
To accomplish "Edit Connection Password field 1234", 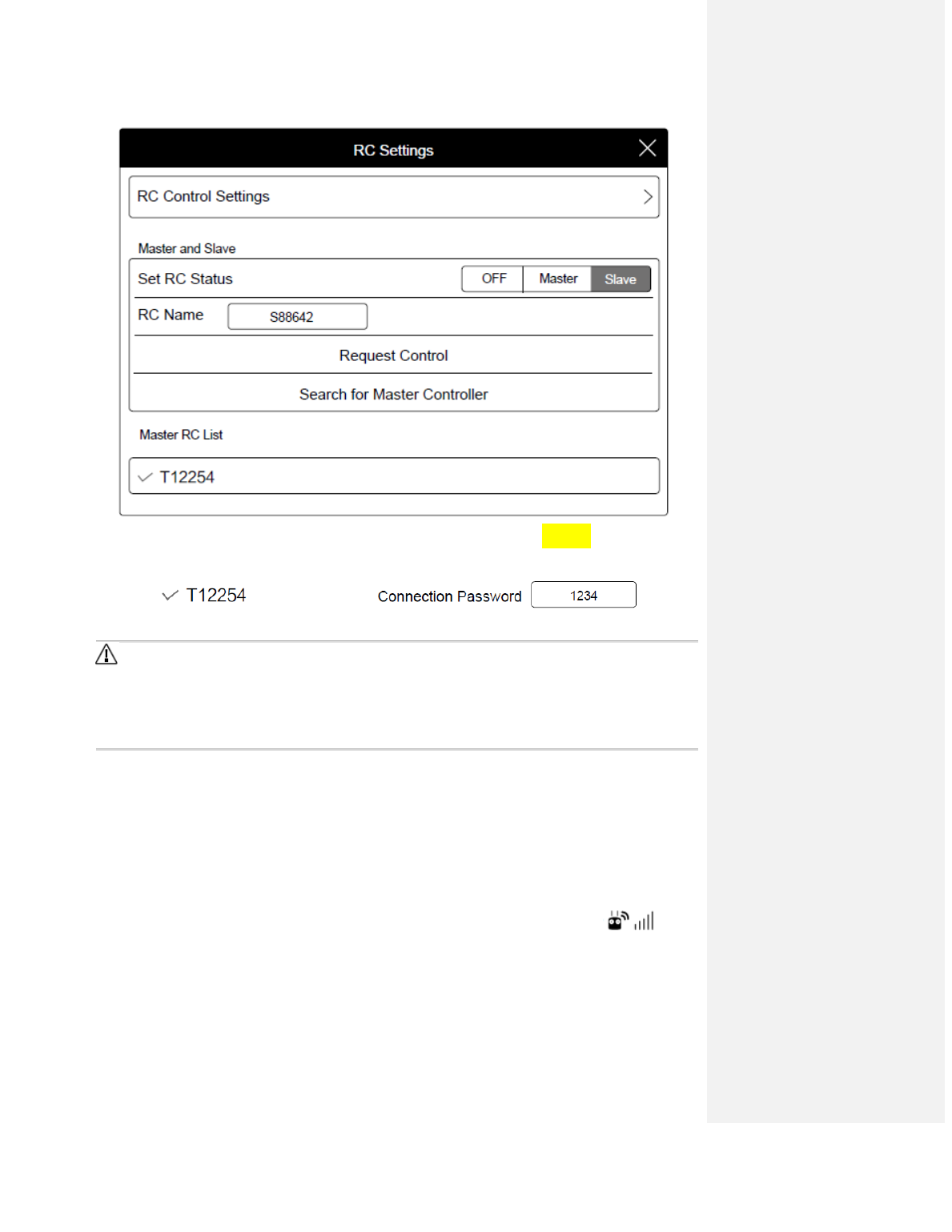I will (x=584, y=595).
